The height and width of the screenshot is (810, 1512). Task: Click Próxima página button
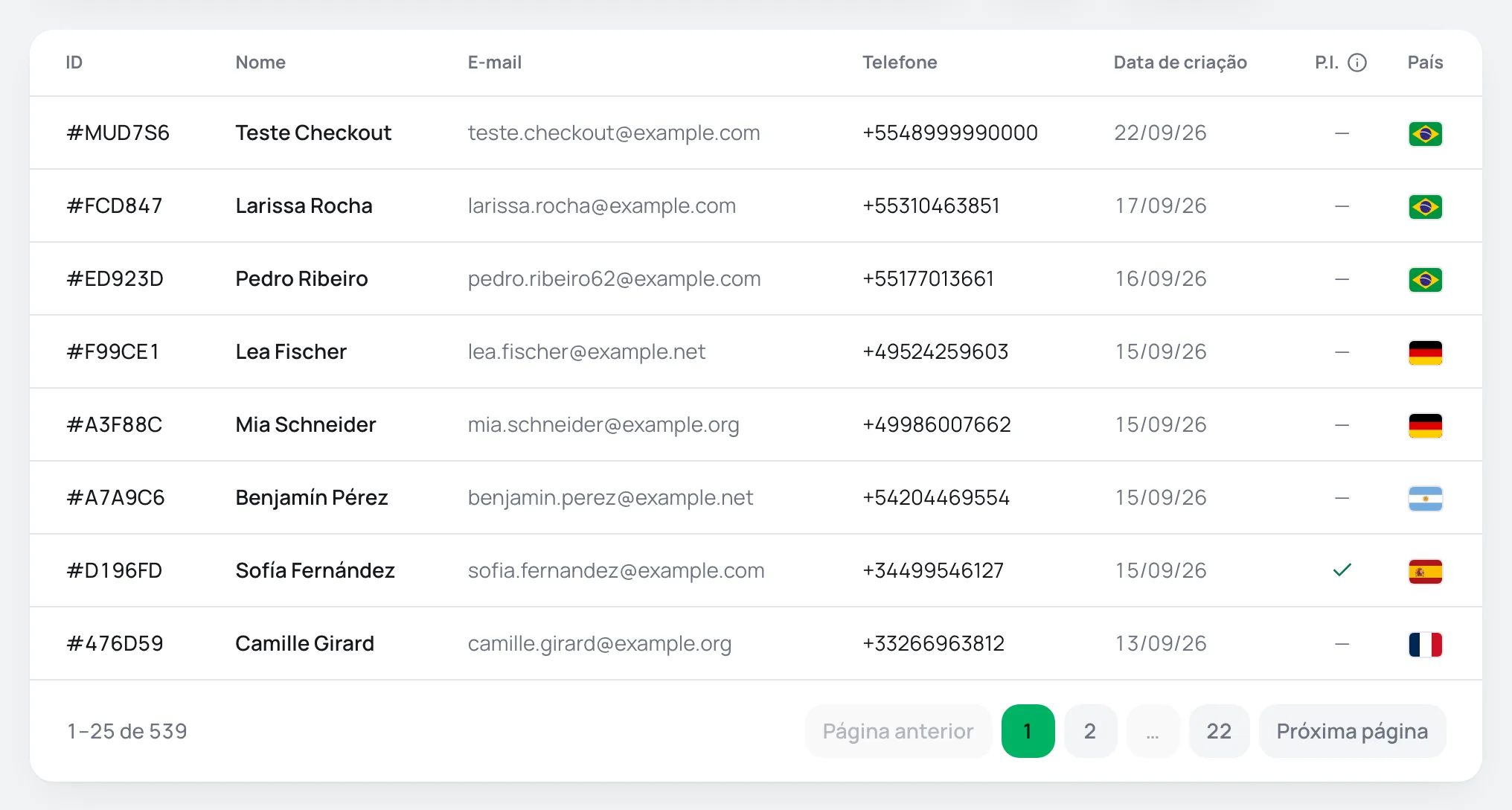pyautogui.click(x=1352, y=731)
